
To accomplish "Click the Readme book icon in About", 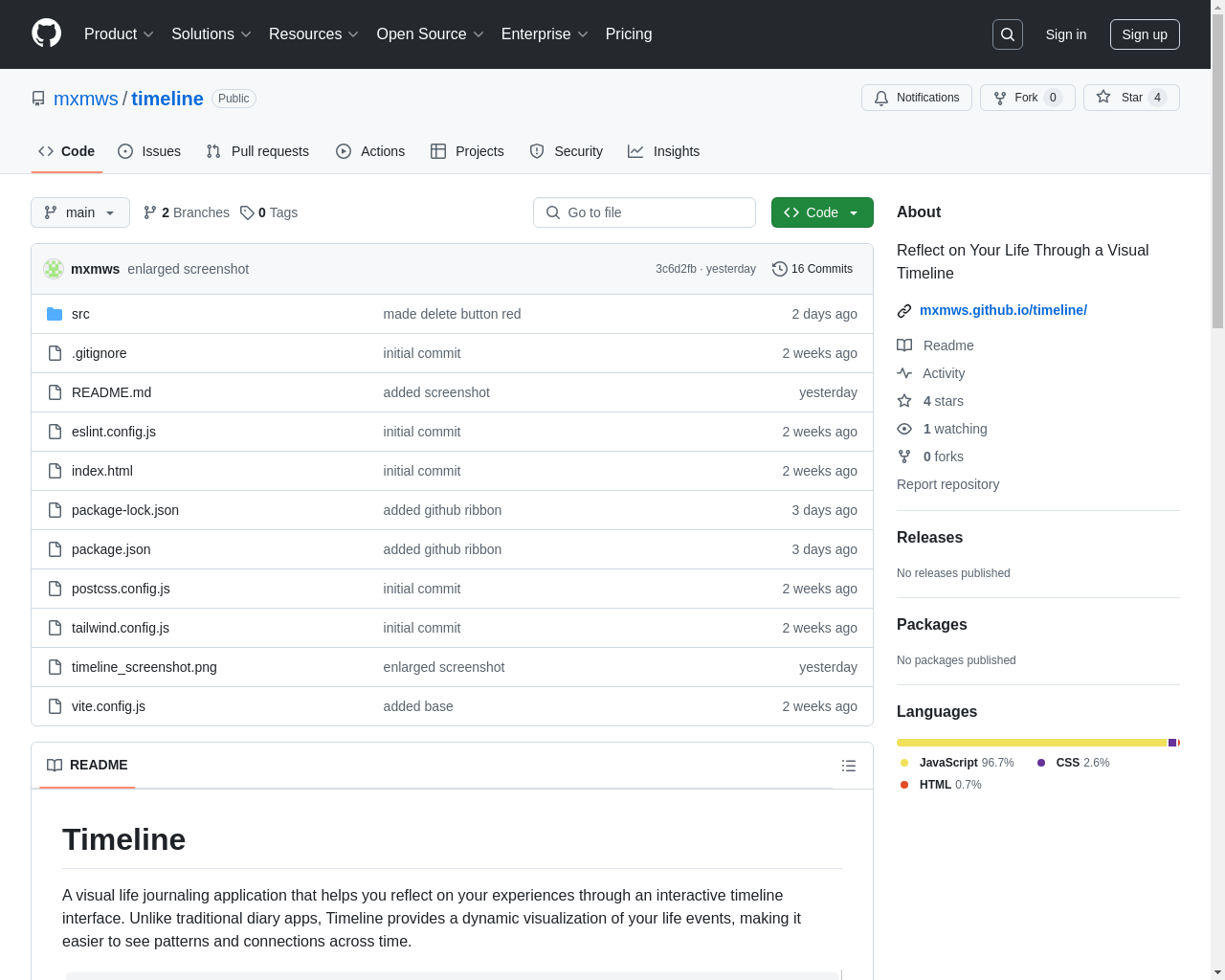I will click(904, 345).
